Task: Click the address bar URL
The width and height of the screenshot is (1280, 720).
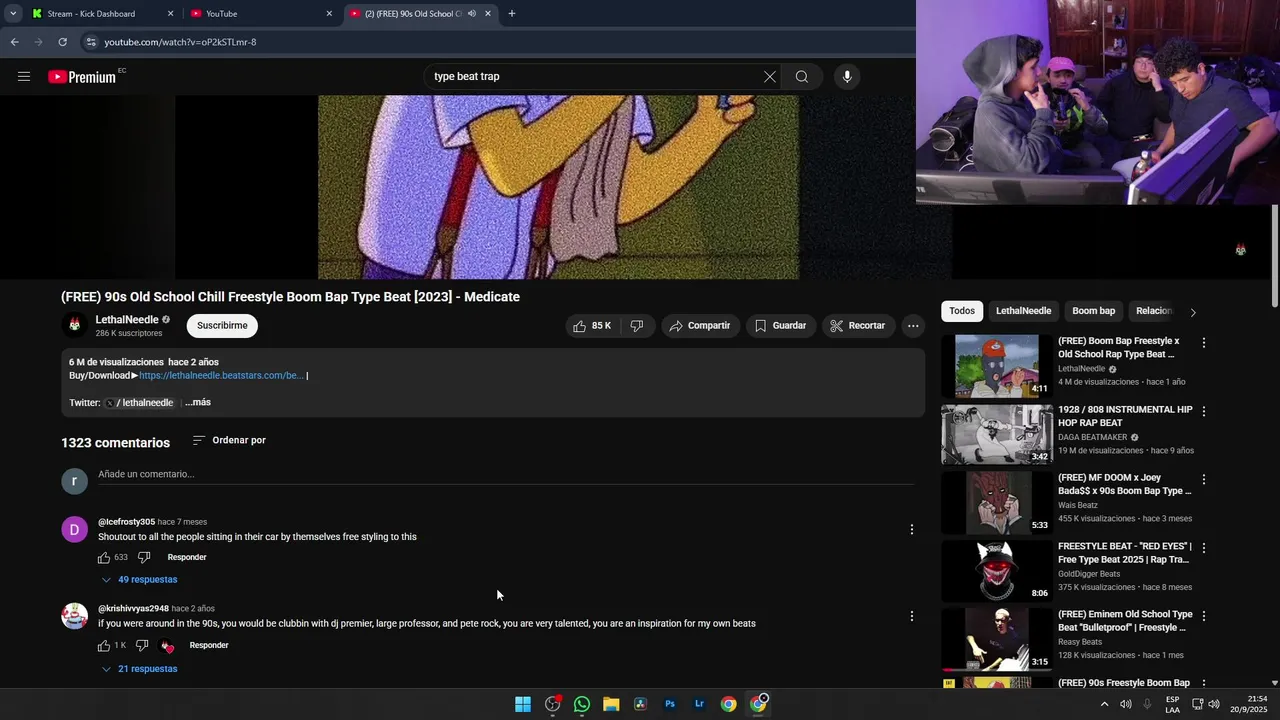Action: 181,42
